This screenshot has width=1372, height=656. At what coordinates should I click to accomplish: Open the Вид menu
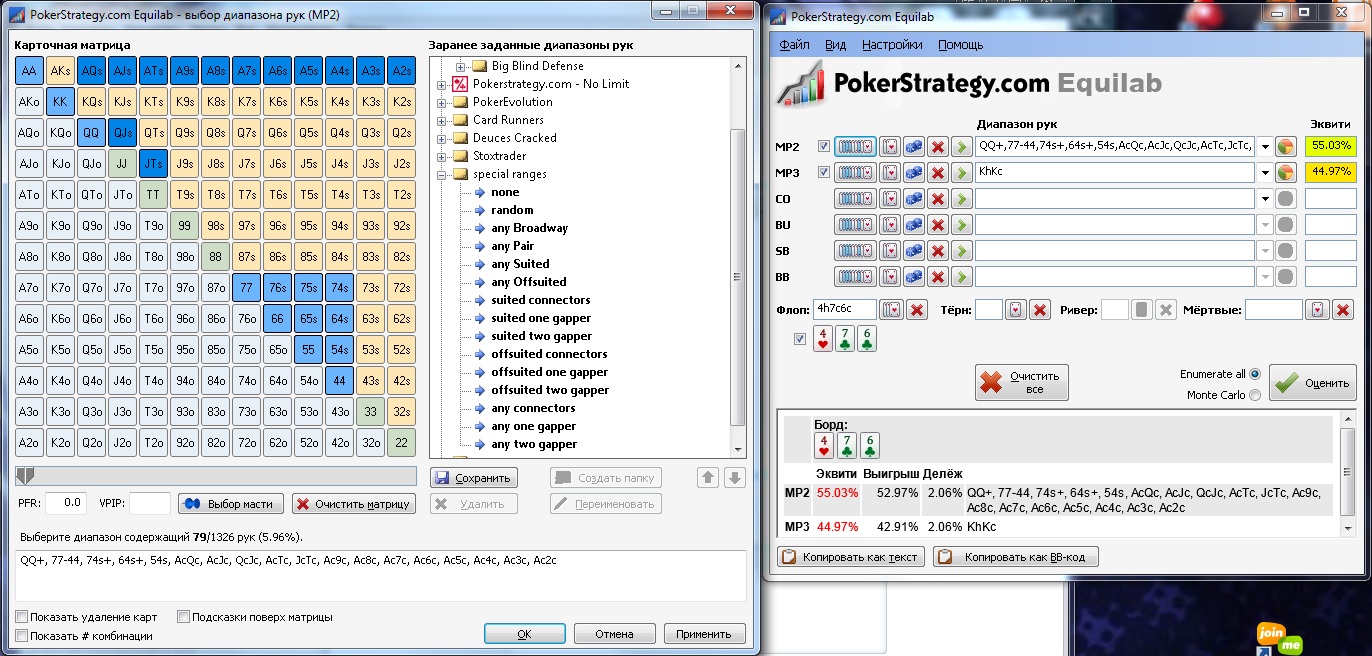coord(836,45)
